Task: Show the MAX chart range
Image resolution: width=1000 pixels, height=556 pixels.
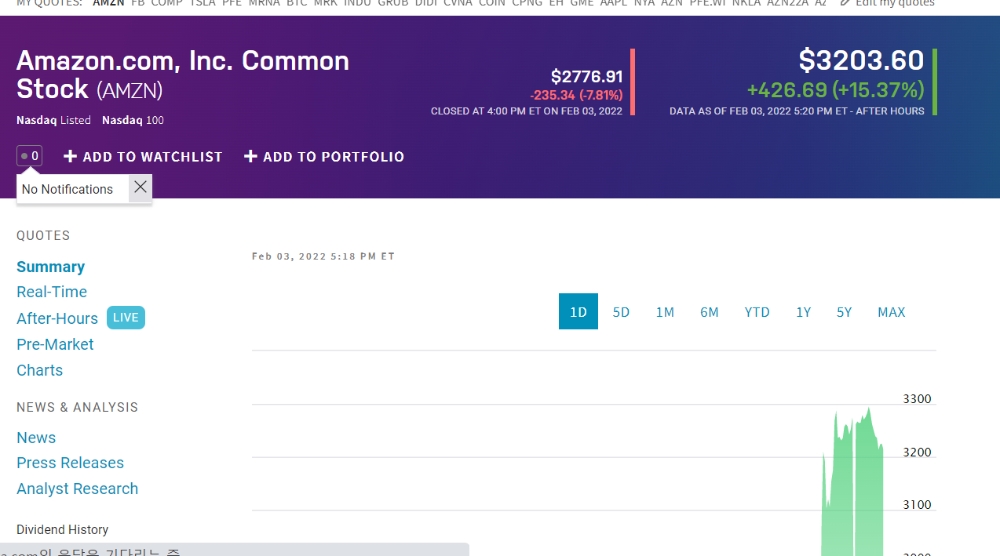Action: pos(892,312)
